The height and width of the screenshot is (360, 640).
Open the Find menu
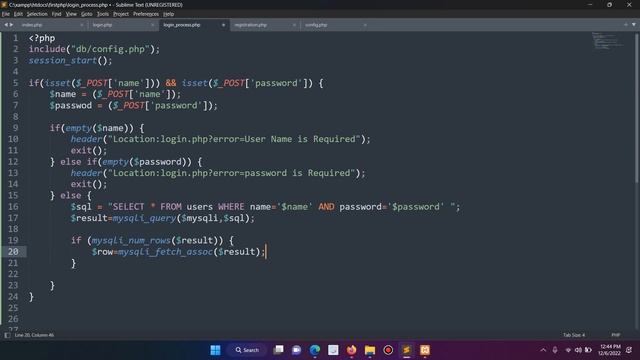coord(56,14)
